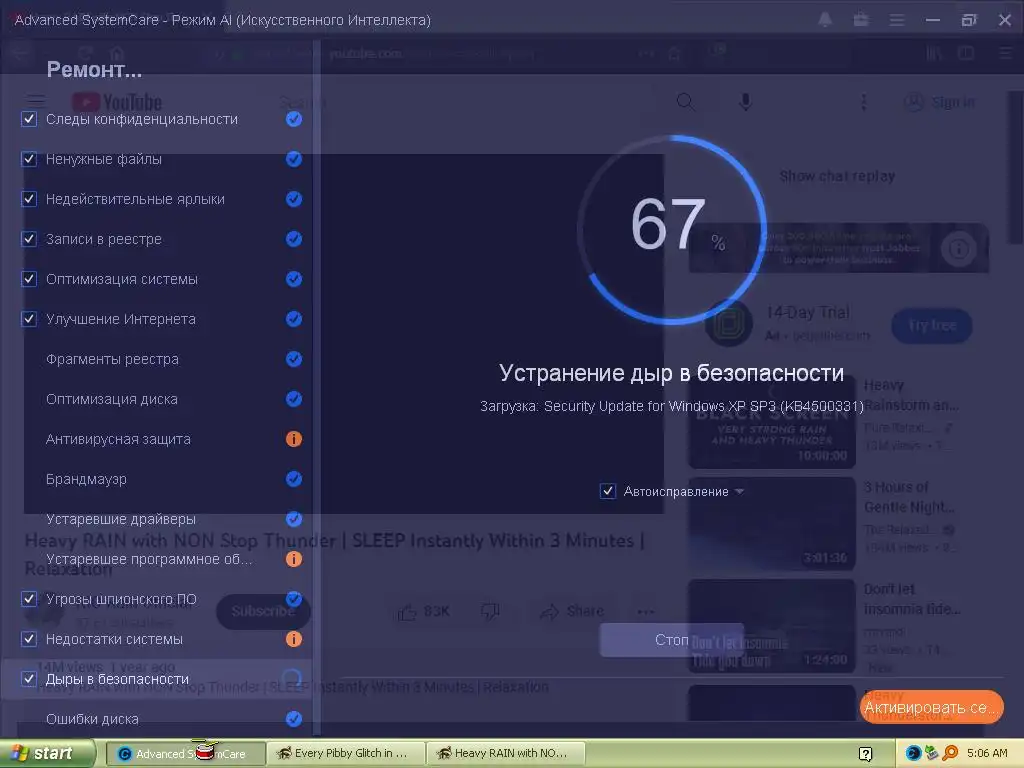1024x768 pixels.
Task: Click the blue checkmark beside Ненужные файлы
Action: tap(294, 159)
